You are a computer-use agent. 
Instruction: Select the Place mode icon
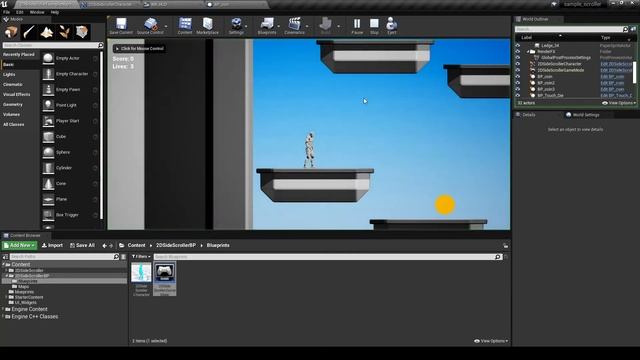[11, 32]
